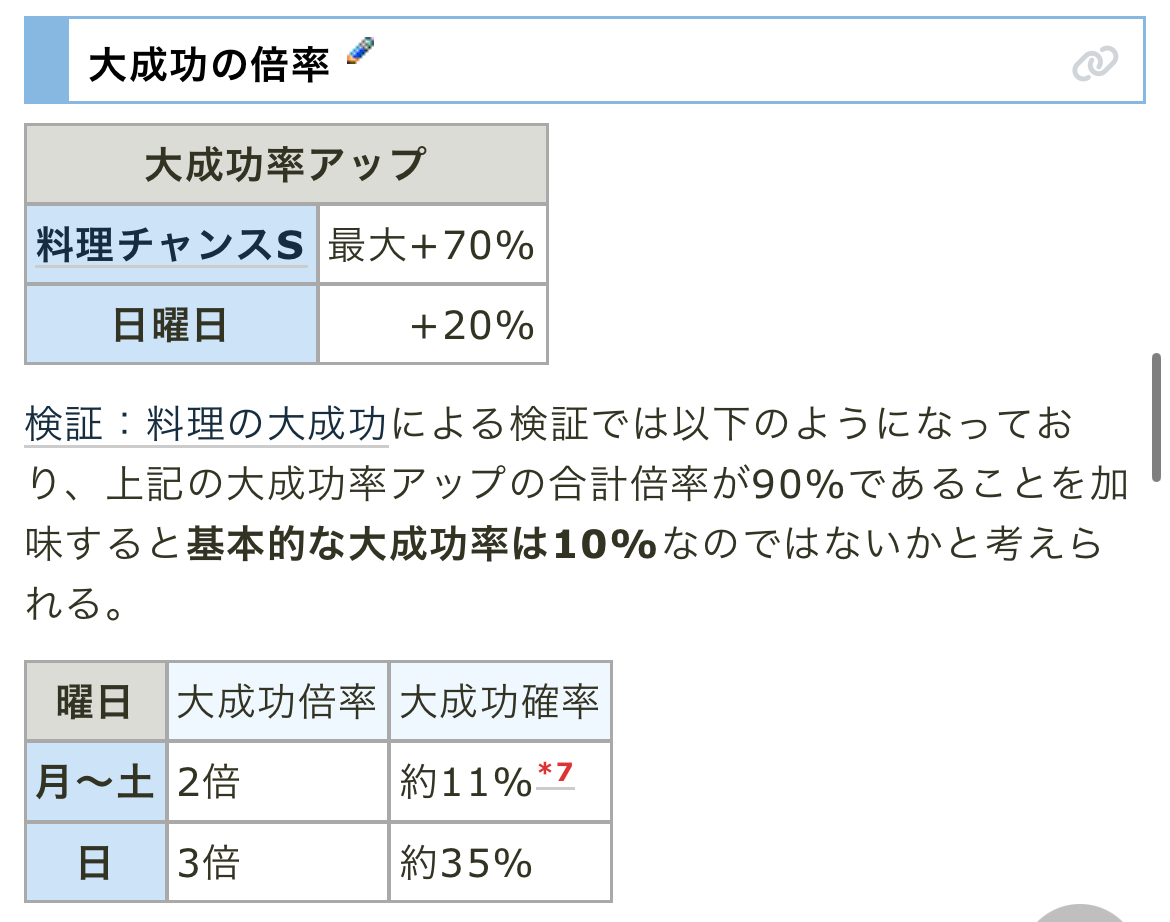Open footnote *7 next to 約11%

(x=555, y=772)
